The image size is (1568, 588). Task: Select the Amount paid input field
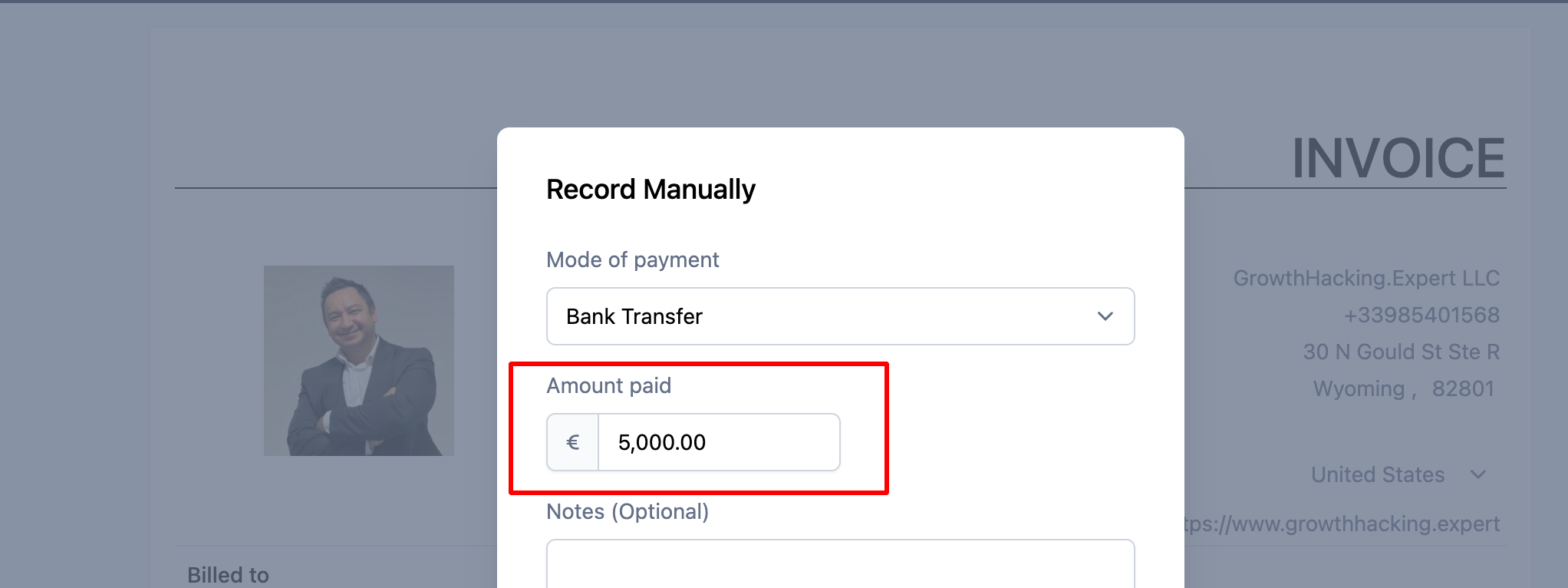(718, 441)
